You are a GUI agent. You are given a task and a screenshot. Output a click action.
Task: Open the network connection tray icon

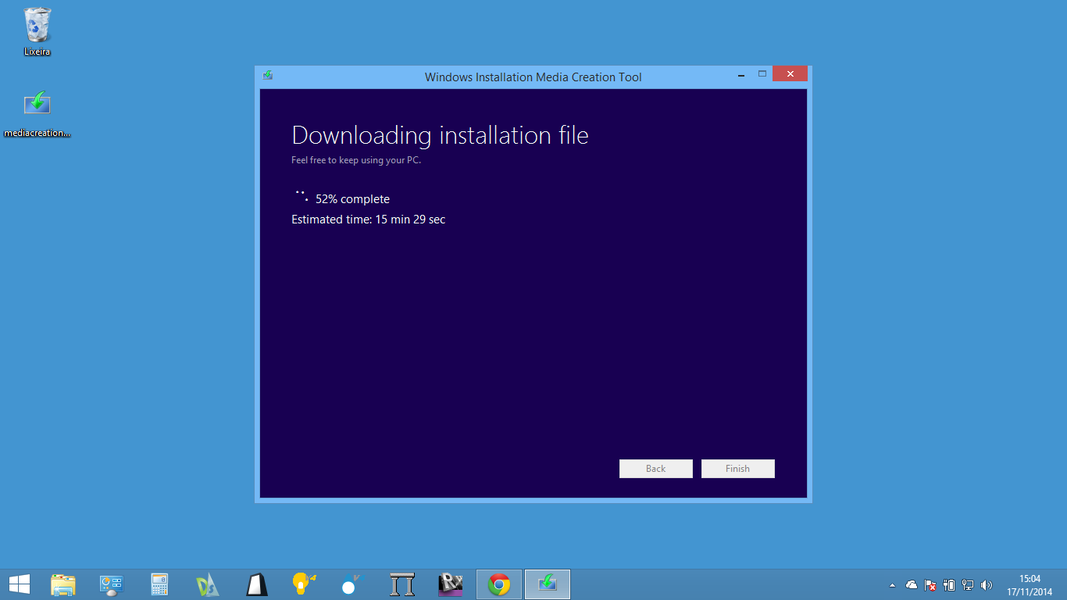tap(967, 585)
